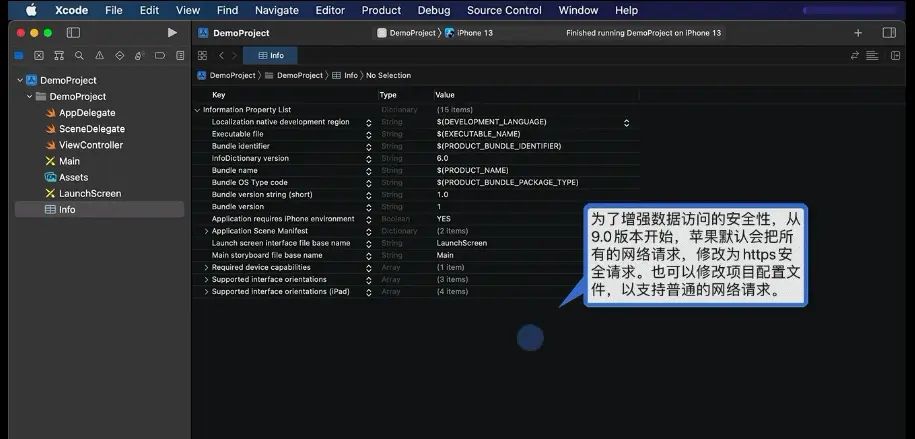Click the Key column header
Image resolution: width=915 pixels, height=439 pixels.
(219, 95)
